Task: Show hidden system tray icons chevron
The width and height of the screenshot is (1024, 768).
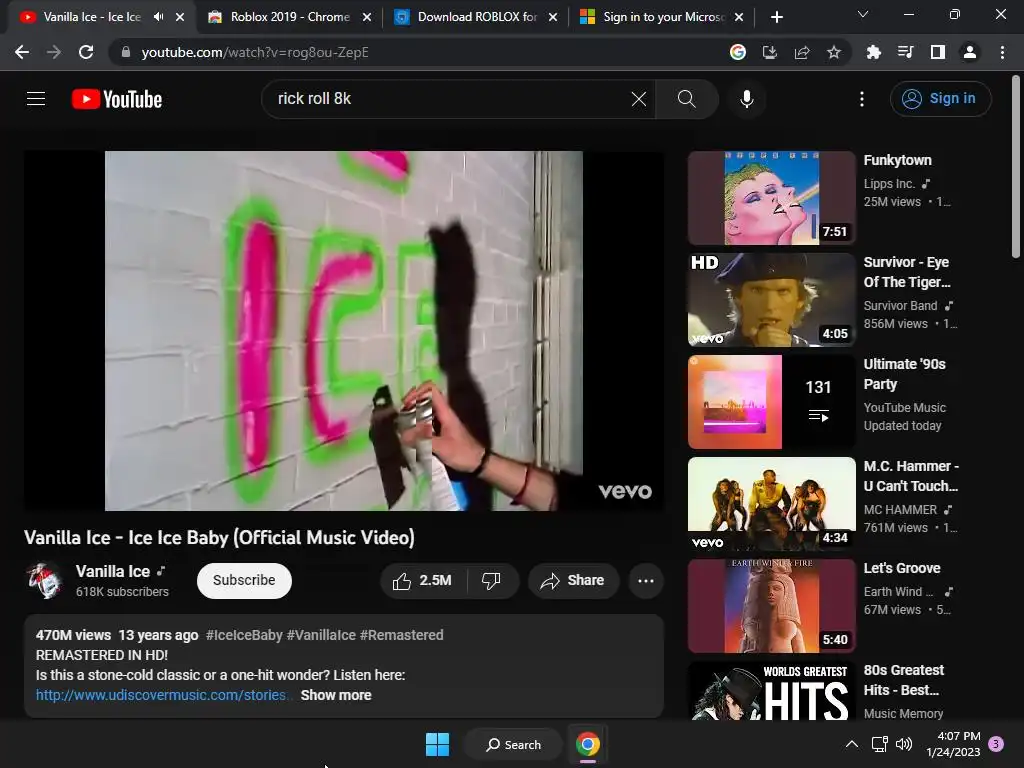Action: tap(852, 744)
